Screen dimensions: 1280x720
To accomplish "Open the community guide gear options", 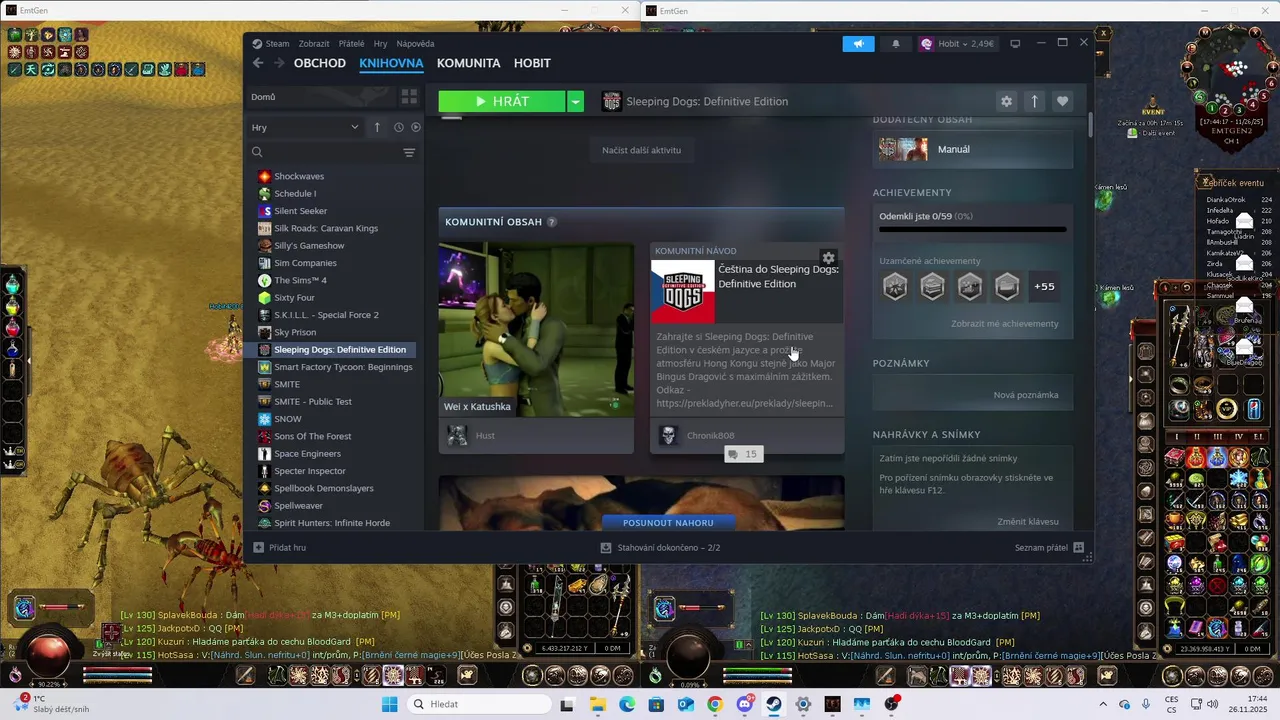I will point(828,258).
